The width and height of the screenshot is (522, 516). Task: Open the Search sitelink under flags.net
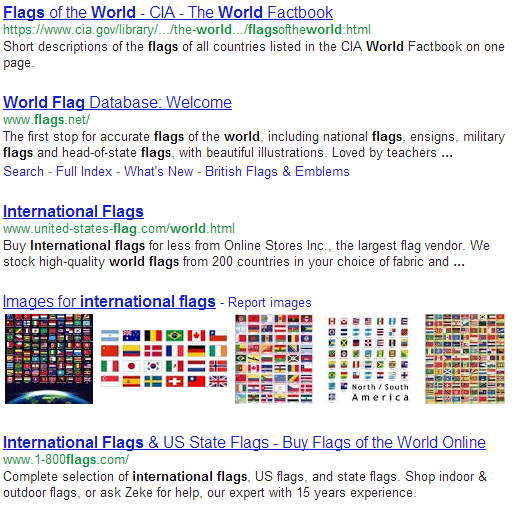point(23,171)
